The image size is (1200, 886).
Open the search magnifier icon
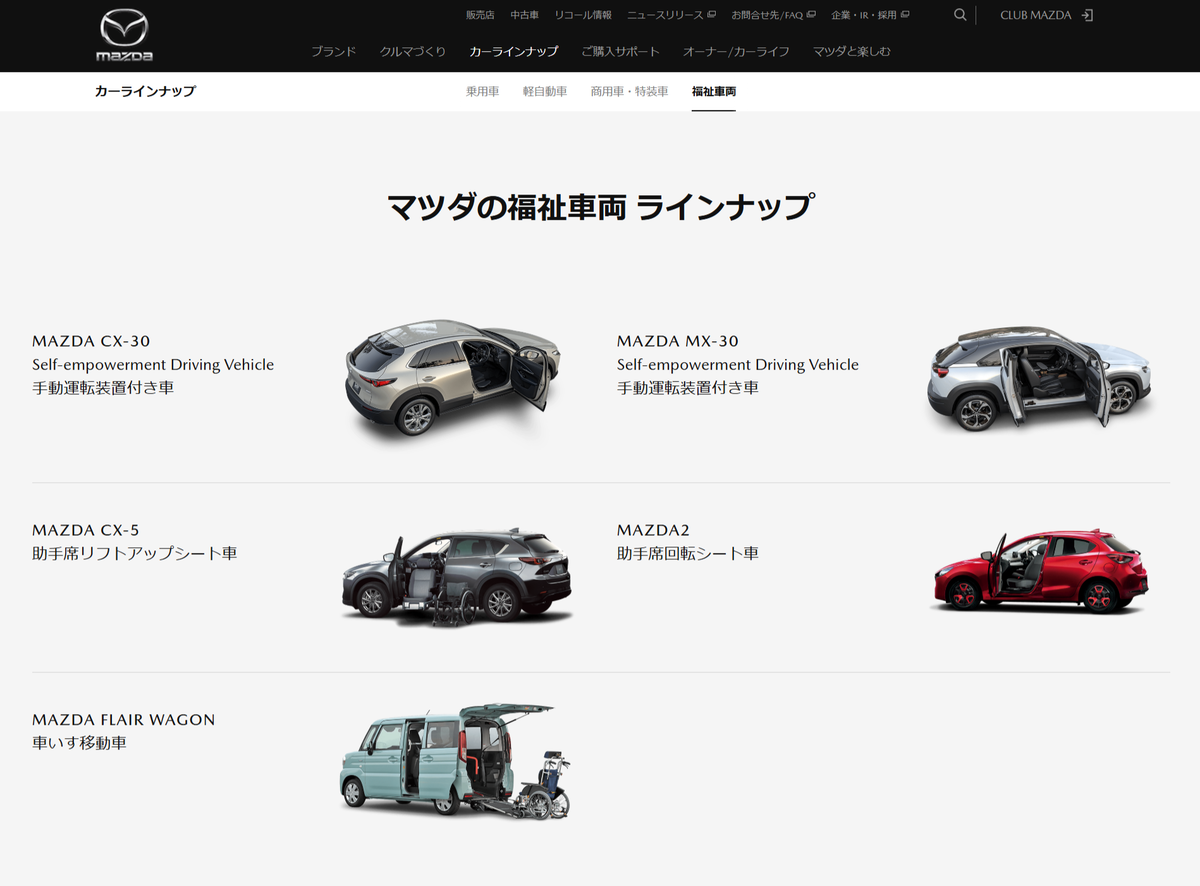[960, 15]
